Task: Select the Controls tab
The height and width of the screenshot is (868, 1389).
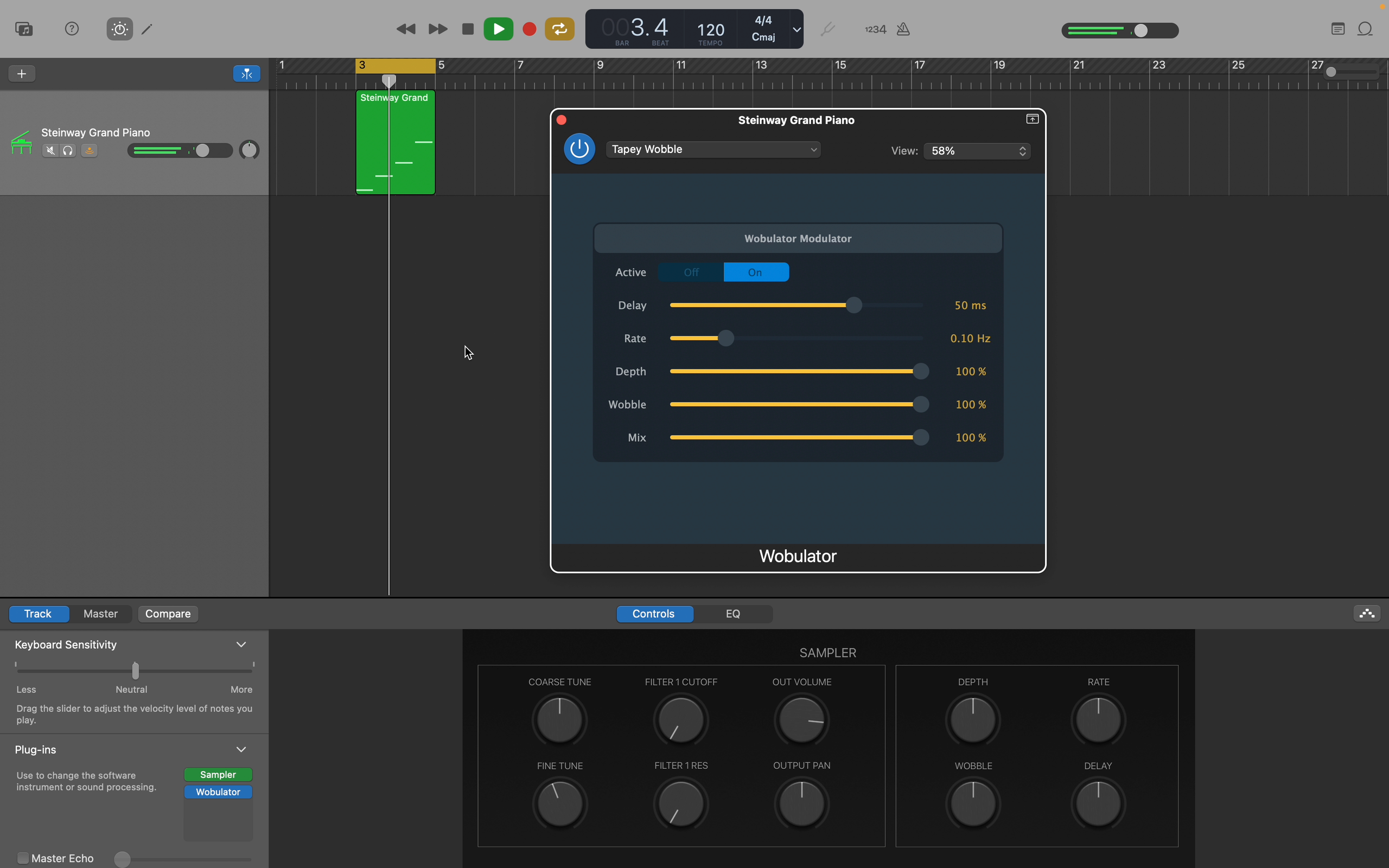Action: coord(654,614)
